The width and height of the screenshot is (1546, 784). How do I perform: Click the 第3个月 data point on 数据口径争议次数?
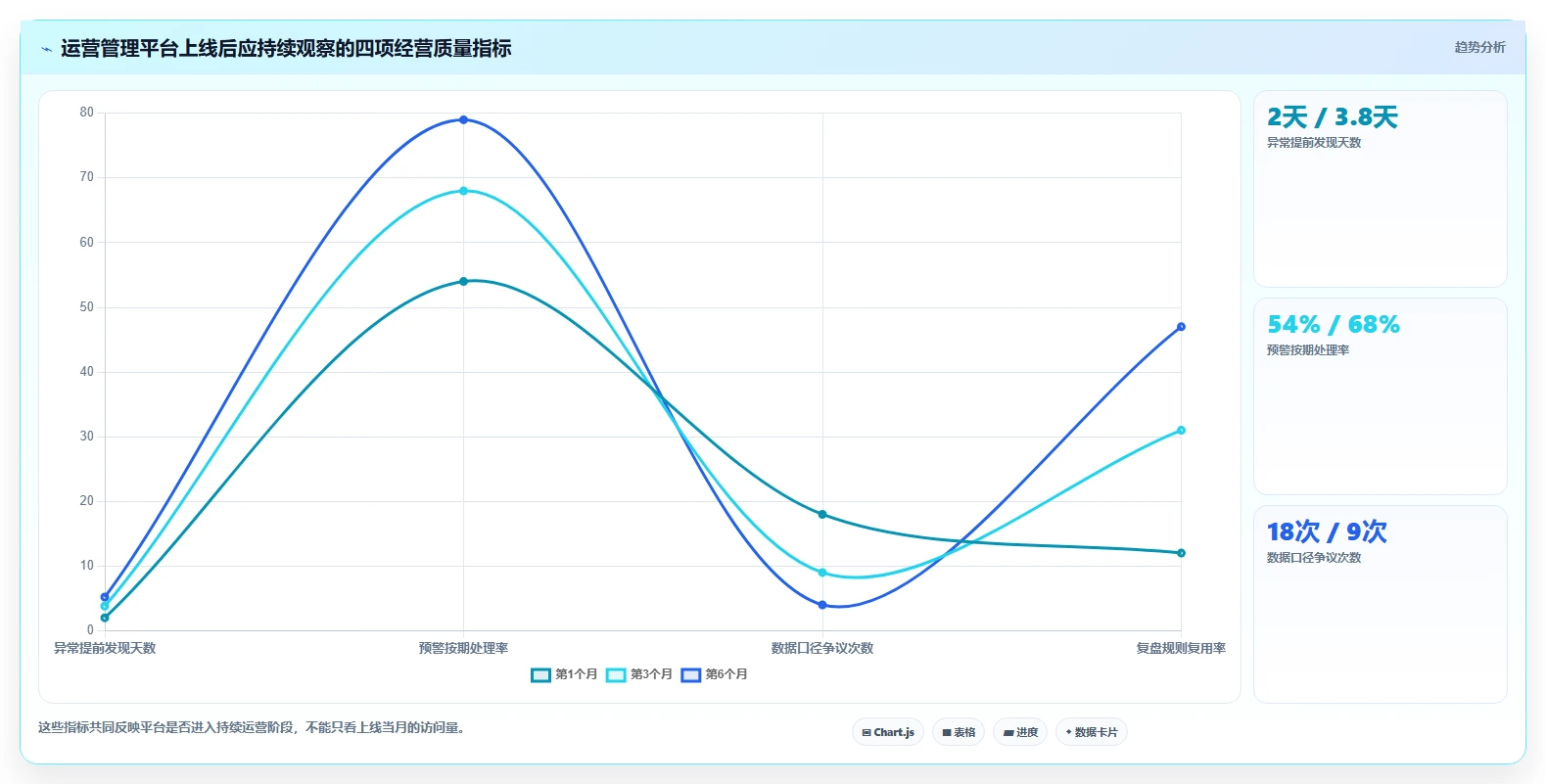click(822, 573)
